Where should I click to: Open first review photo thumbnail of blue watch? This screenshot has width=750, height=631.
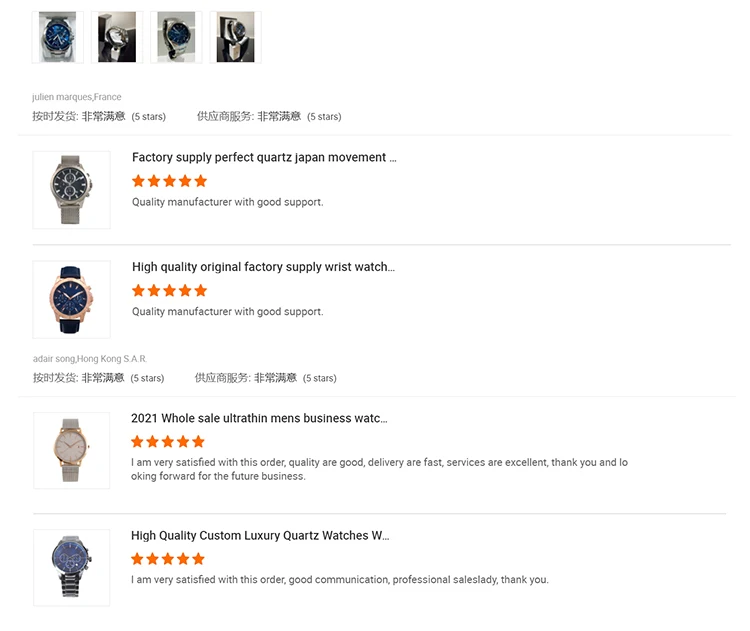[x=57, y=37]
